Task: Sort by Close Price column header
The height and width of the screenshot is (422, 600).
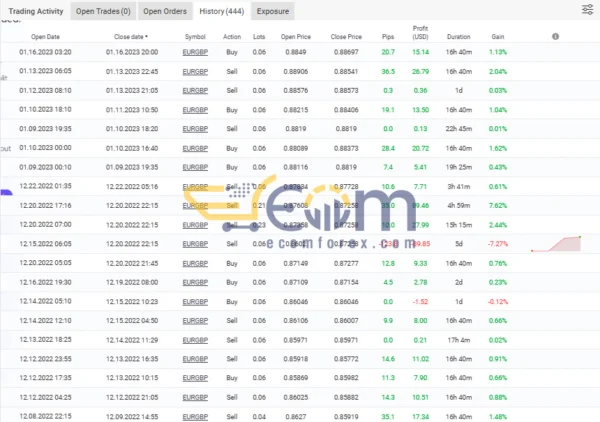Action: tap(346, 37)
